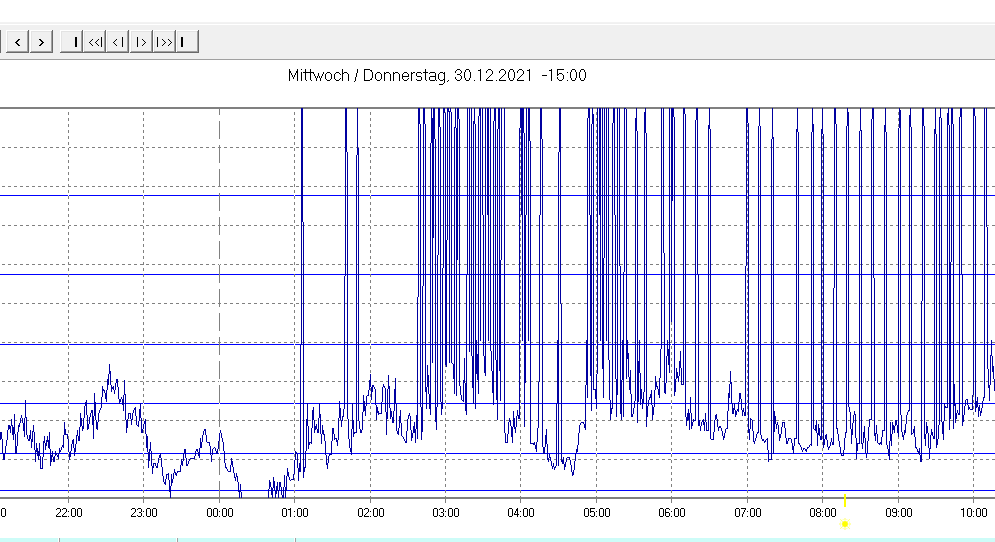
Task: Click the dashed midnight line above 00:00
Action: coord(219,300)
